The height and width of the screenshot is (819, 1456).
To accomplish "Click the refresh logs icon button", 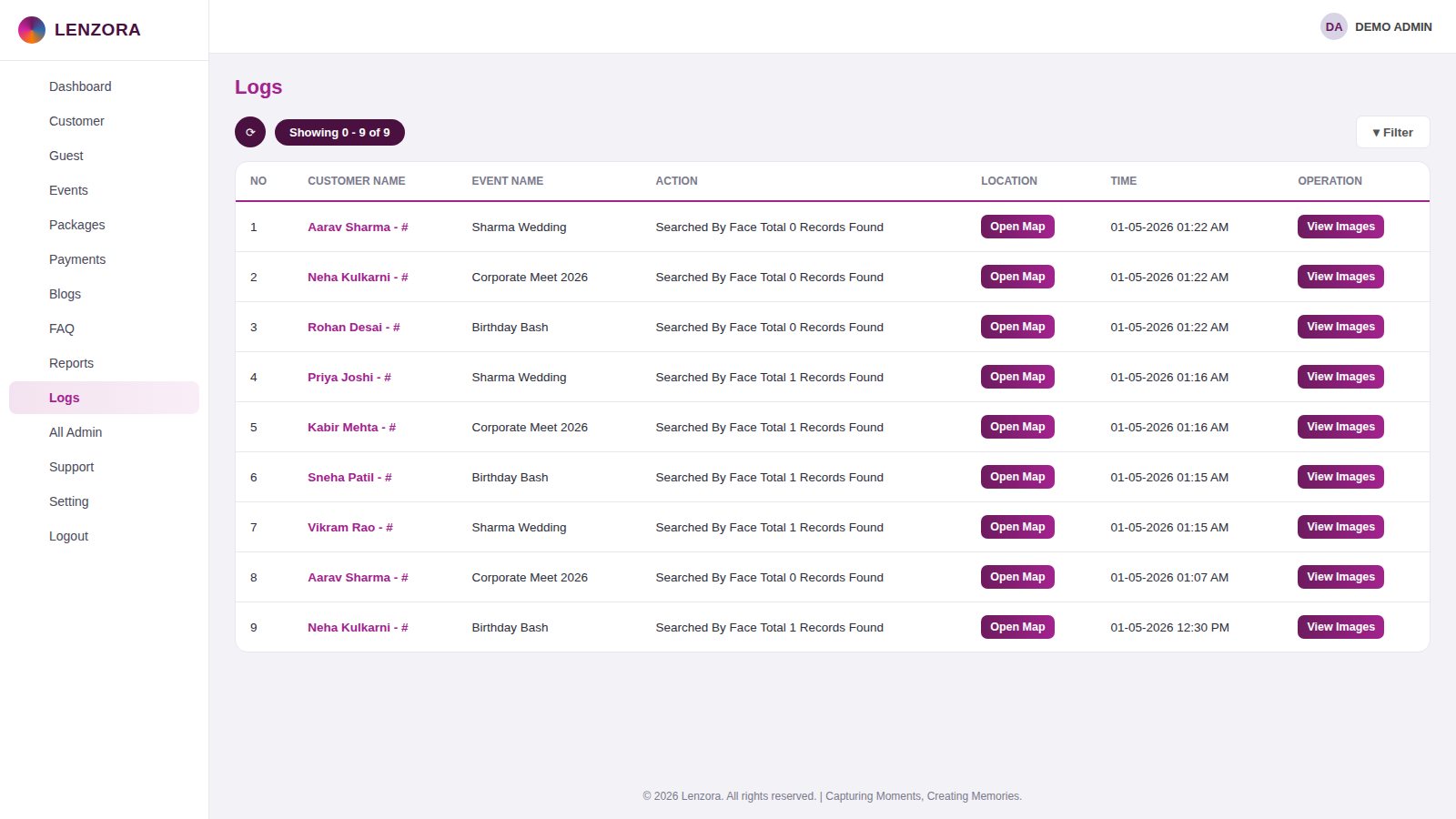I will (250, 132).
